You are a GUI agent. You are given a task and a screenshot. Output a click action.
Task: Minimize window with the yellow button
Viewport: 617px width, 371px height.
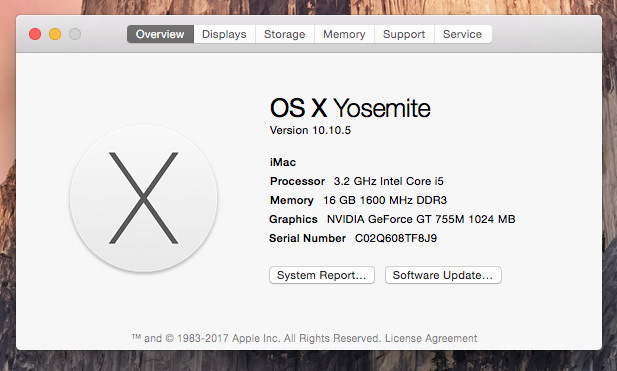[x=55, y=34]
